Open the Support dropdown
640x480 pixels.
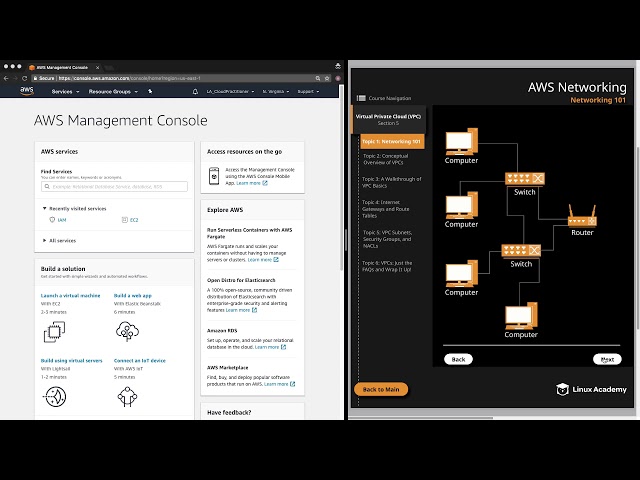(308, 91)
